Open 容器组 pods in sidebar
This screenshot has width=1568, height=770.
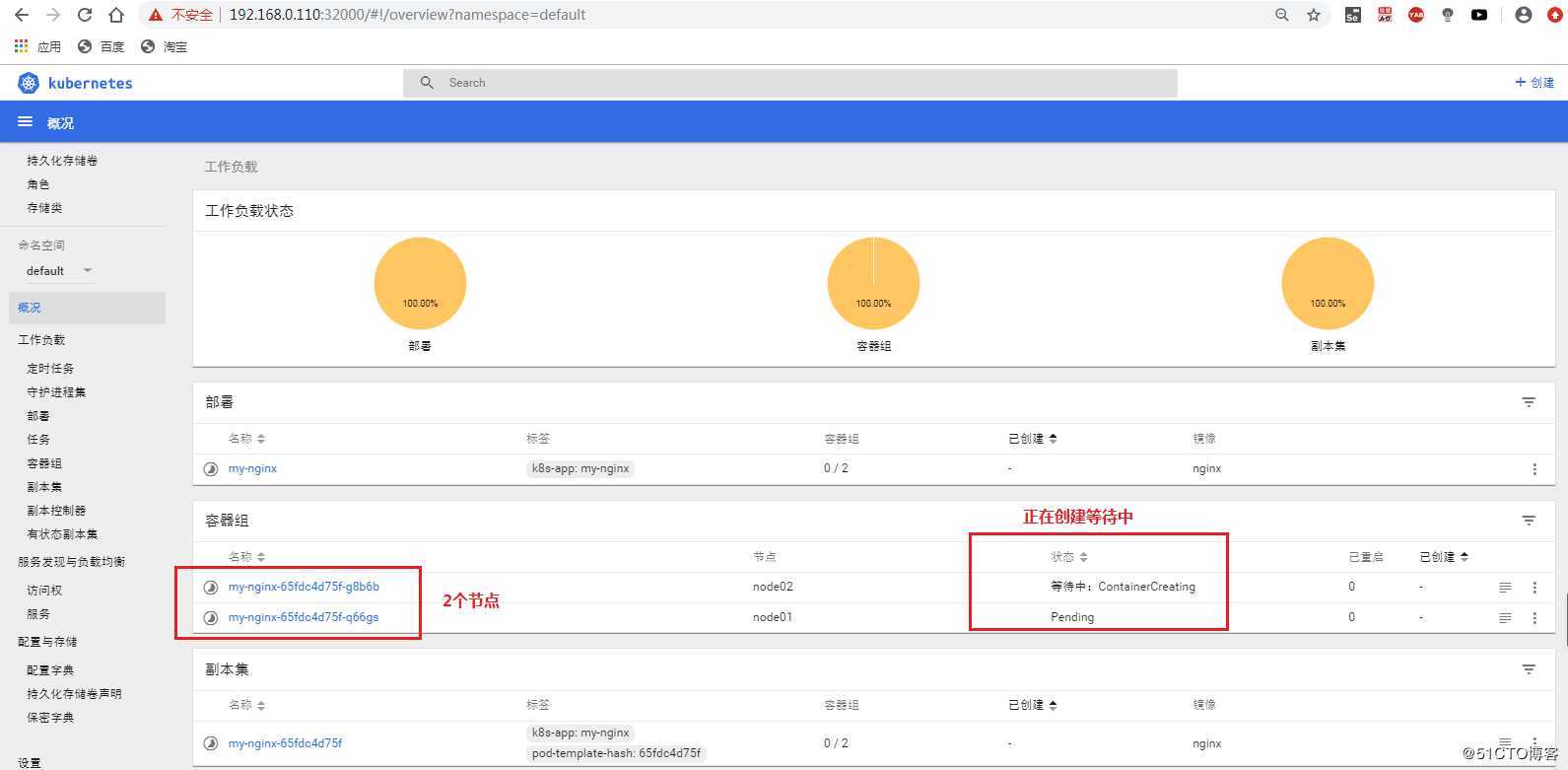click(x=44, y=463)
